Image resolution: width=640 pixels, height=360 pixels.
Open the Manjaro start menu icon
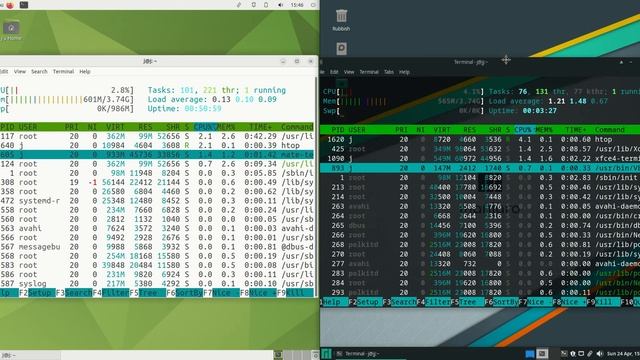tap(326, 353)
